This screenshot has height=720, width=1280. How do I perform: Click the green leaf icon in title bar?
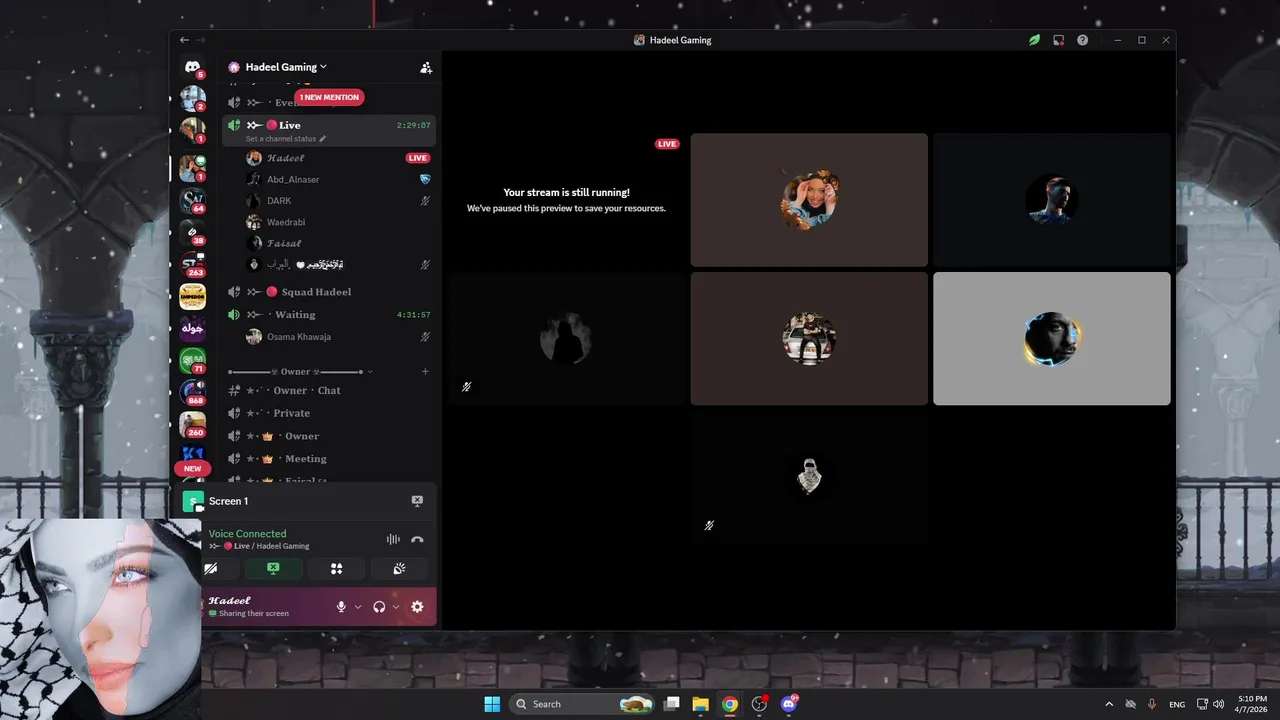point(1034,40)
